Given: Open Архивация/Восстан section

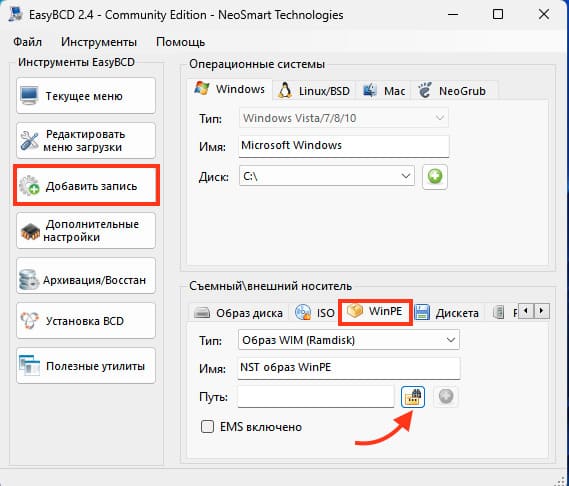Looking at the screenshot, I should pyautogui.click(x=86, y=275).
